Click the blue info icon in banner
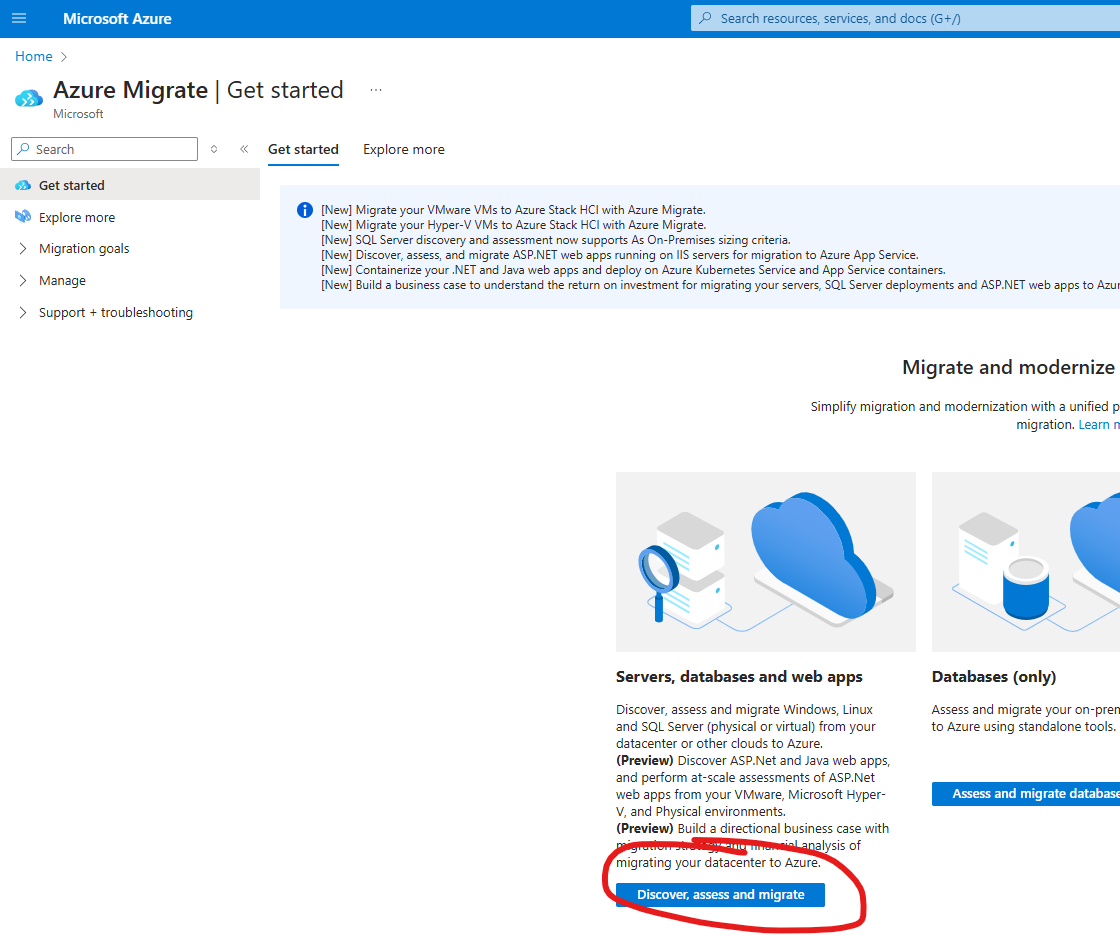The height and width of the screenshot is (936, 1120). pos(305,210)
